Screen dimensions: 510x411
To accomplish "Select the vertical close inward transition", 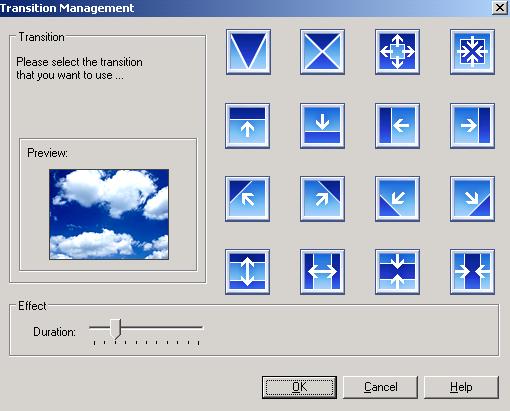I will point(397,272).
